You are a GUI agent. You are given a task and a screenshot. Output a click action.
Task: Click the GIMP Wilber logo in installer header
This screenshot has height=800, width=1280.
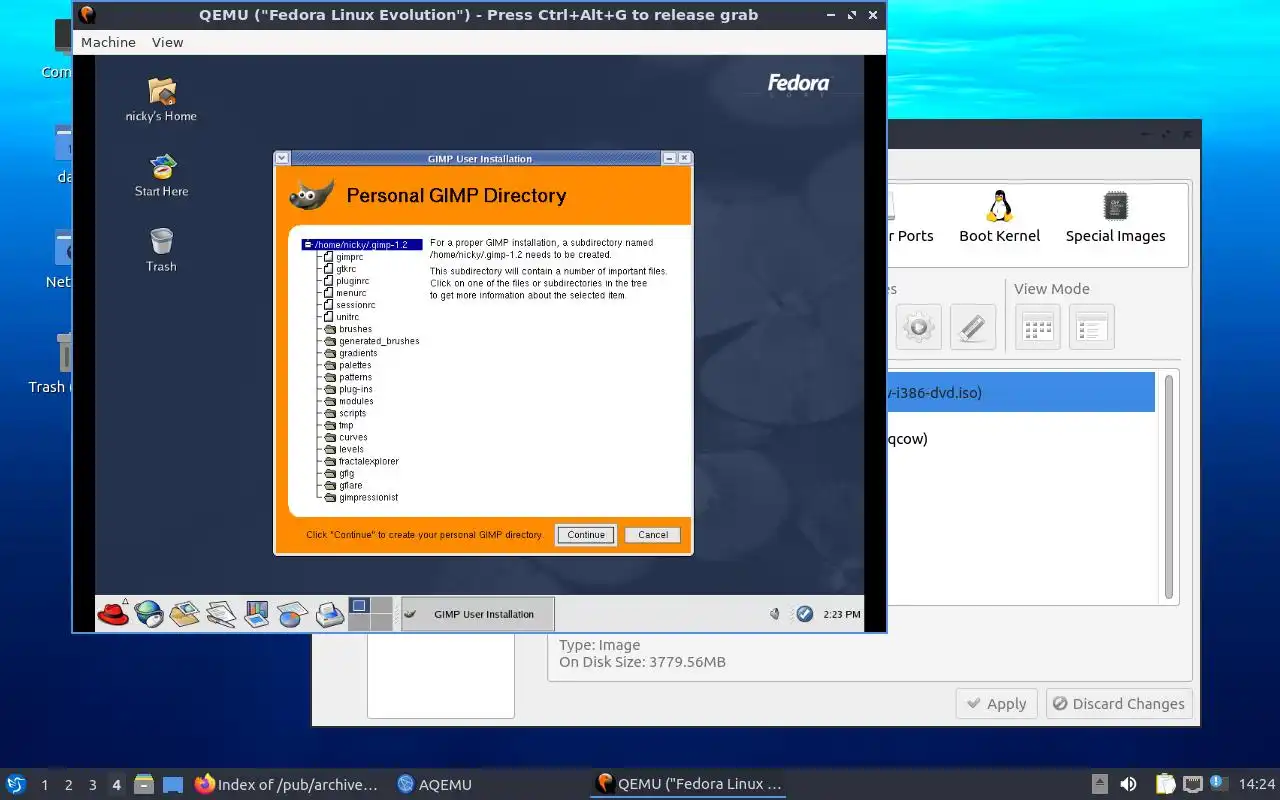(x=312, y=194)
